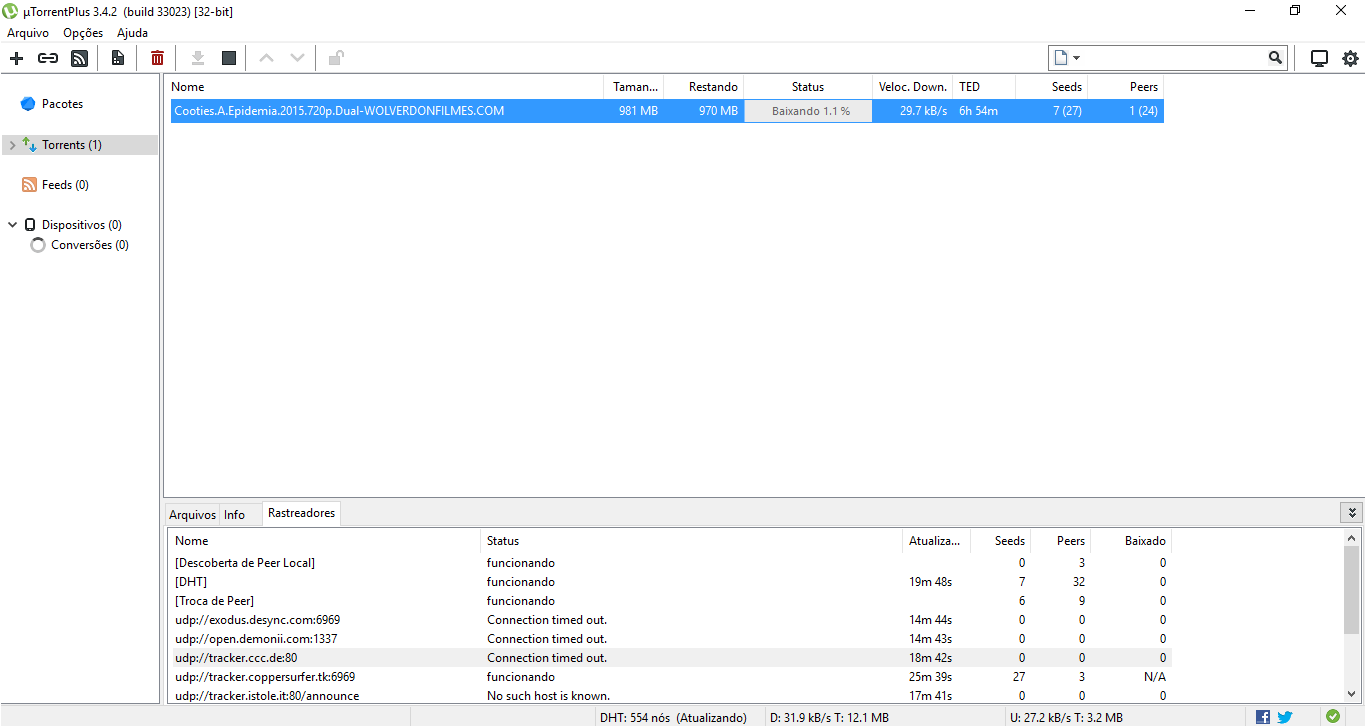Collapse the detail pane with double-chevron button
1366x727 pixels.
click(1352, 513)
